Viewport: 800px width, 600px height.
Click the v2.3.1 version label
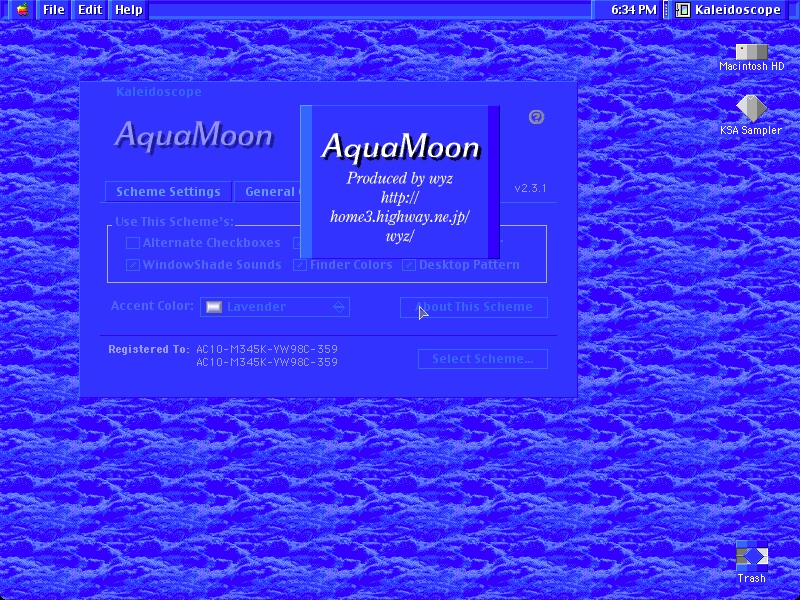[530, 188]
